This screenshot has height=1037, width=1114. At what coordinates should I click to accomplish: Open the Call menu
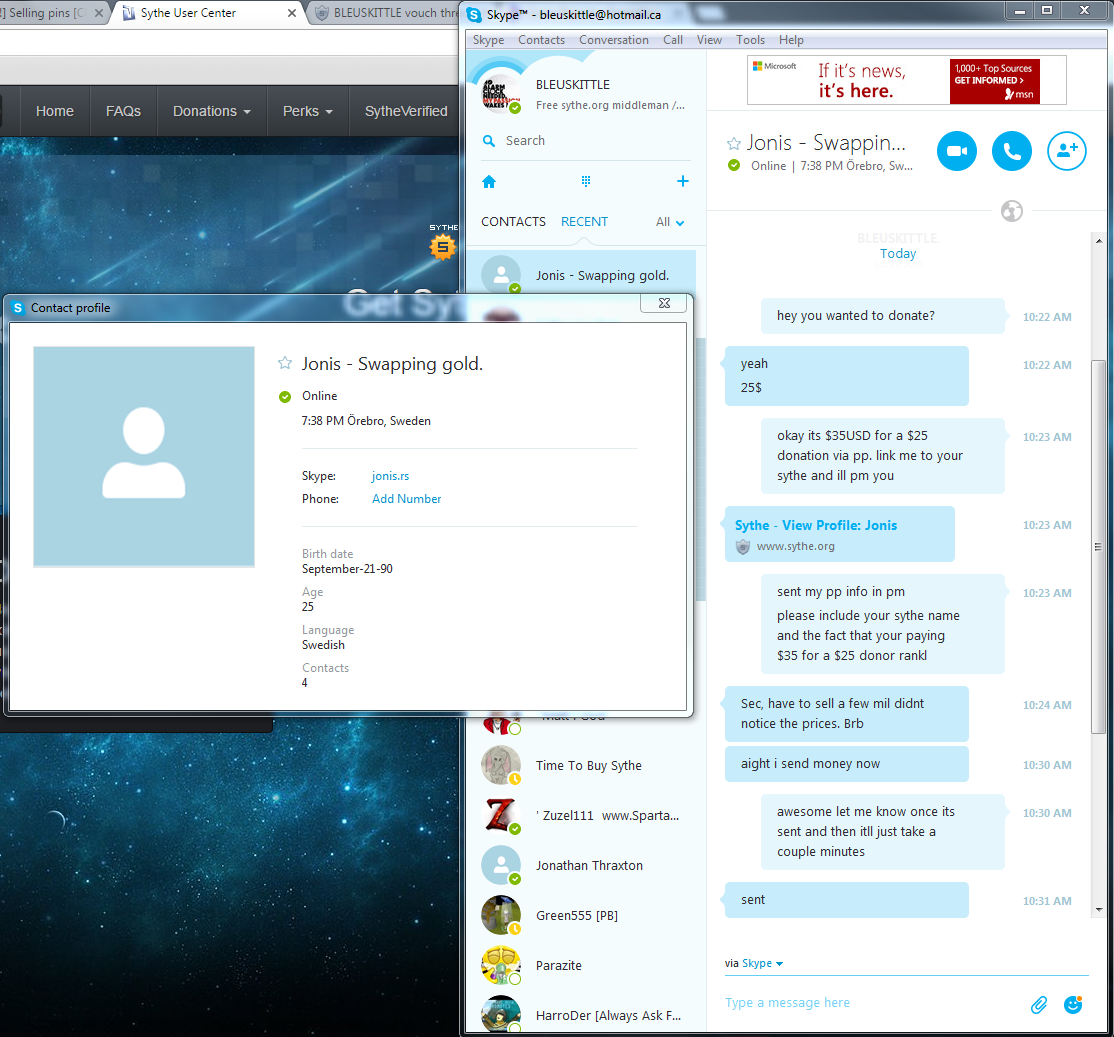[673, 40]
